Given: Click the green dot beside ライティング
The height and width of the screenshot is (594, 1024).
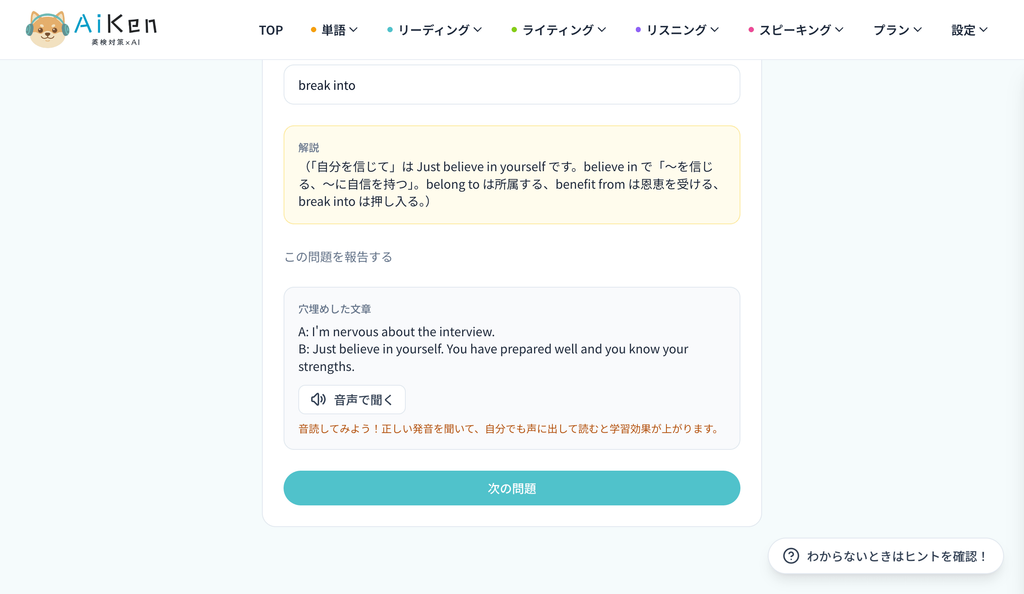Looking at the screenshot, I should point(514,30).
